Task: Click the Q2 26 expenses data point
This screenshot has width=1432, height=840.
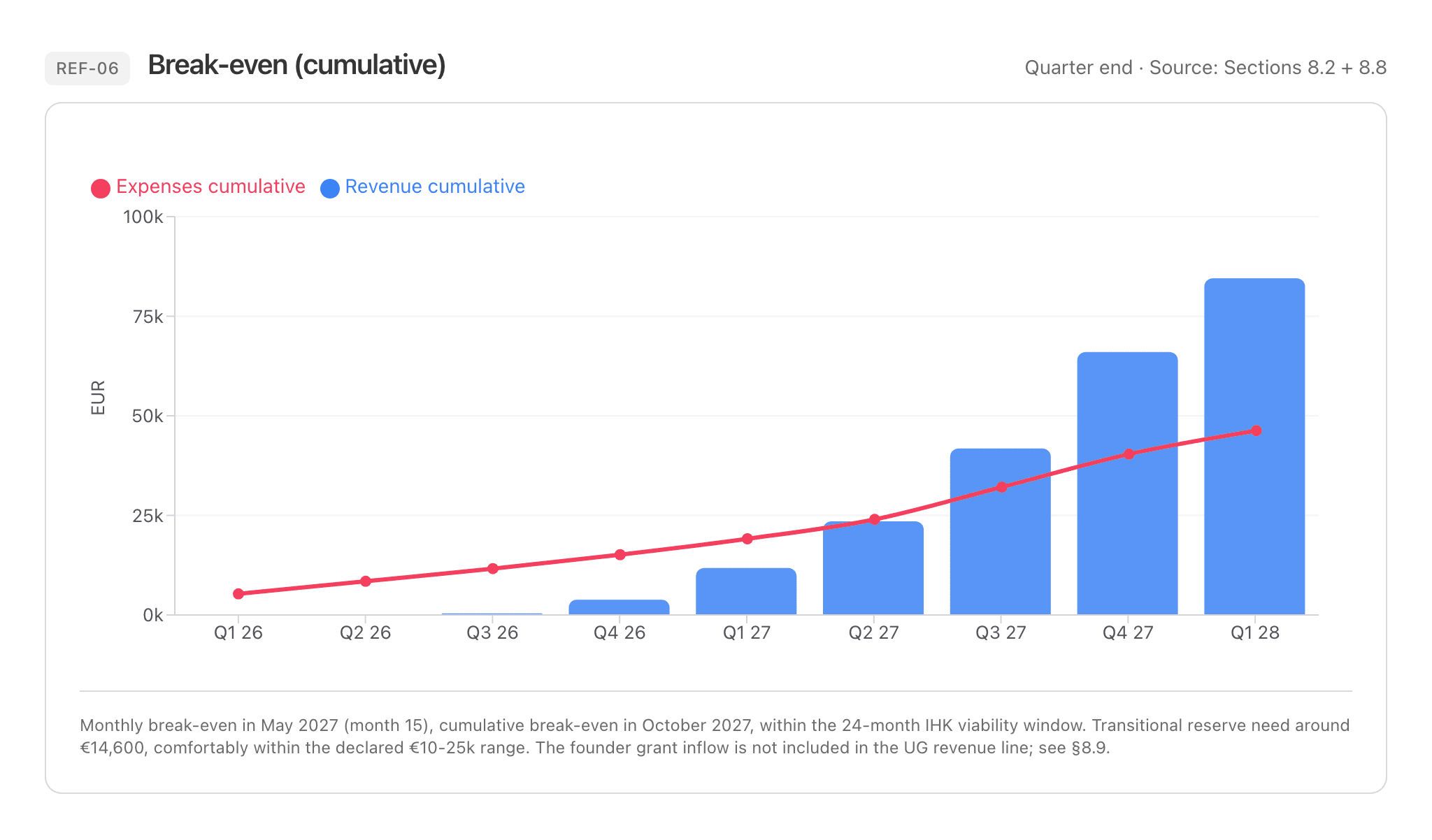Action: click(x=366, y=581)
